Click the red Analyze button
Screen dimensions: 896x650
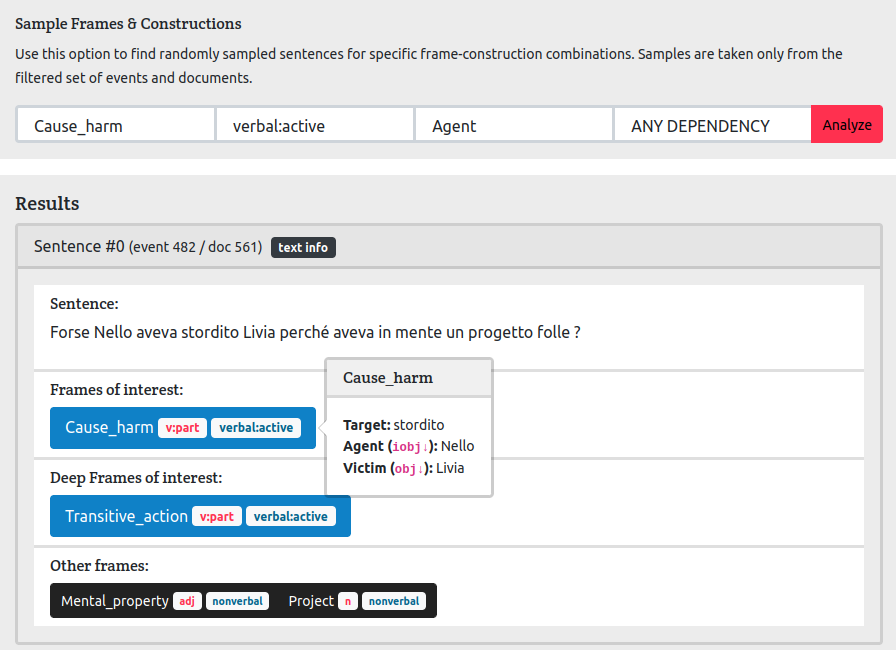(x=846, y=125)
